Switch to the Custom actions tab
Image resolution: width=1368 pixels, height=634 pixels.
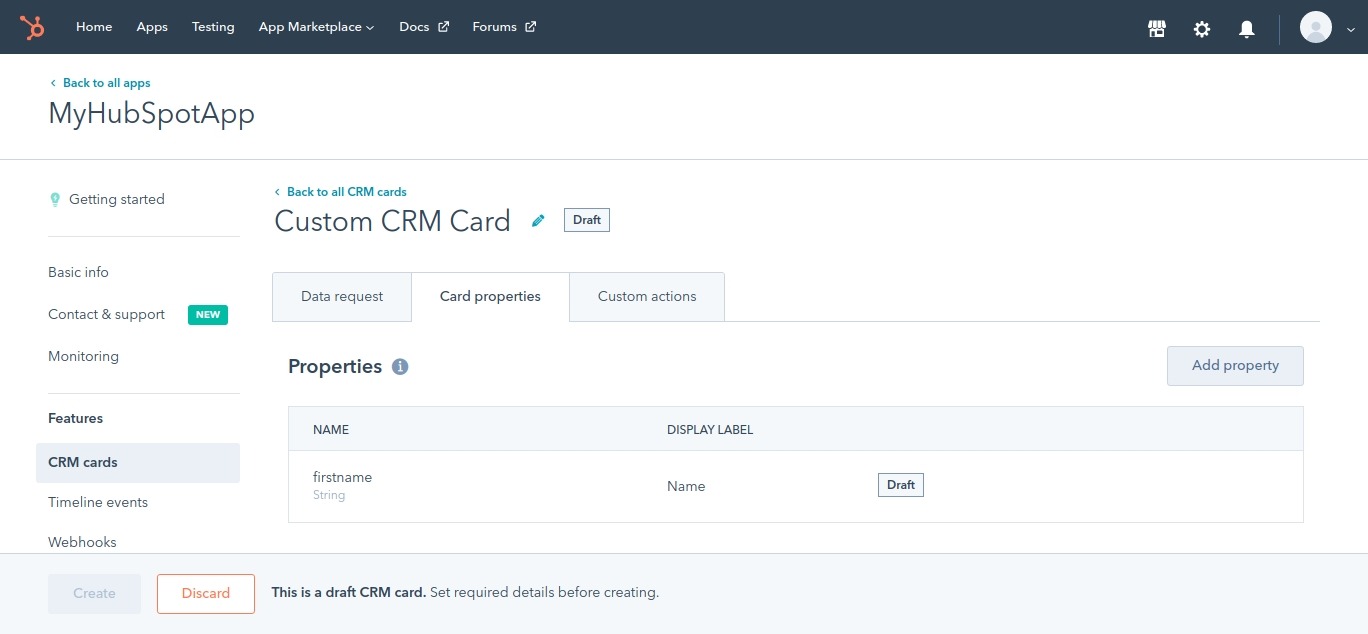647,297
